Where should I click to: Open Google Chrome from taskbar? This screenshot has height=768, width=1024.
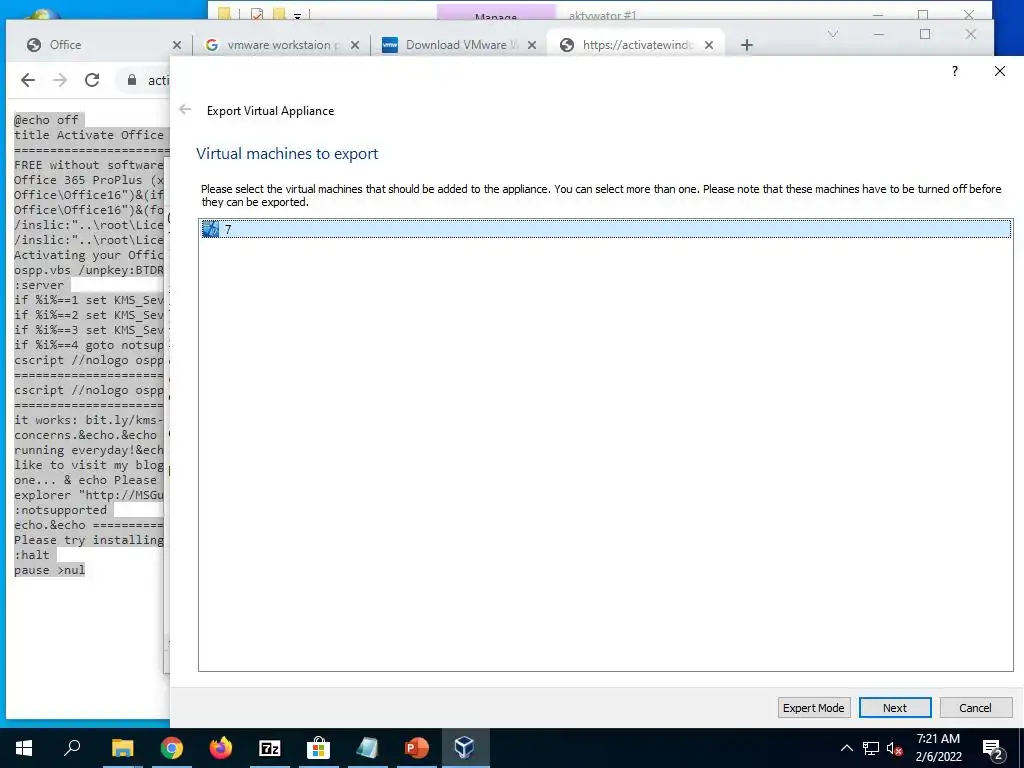(x=172, y=748)
